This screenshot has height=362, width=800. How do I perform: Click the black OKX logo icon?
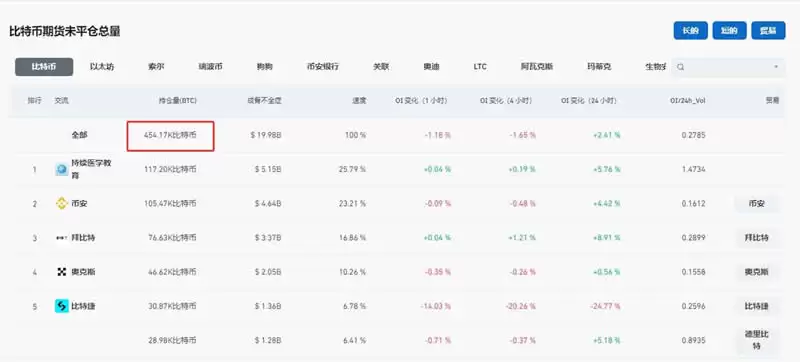[61, 272]
